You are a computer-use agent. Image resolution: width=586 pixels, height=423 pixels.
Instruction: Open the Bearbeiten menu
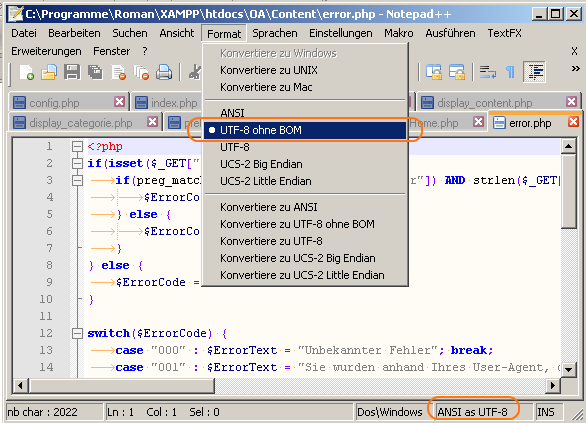[74, 33]
